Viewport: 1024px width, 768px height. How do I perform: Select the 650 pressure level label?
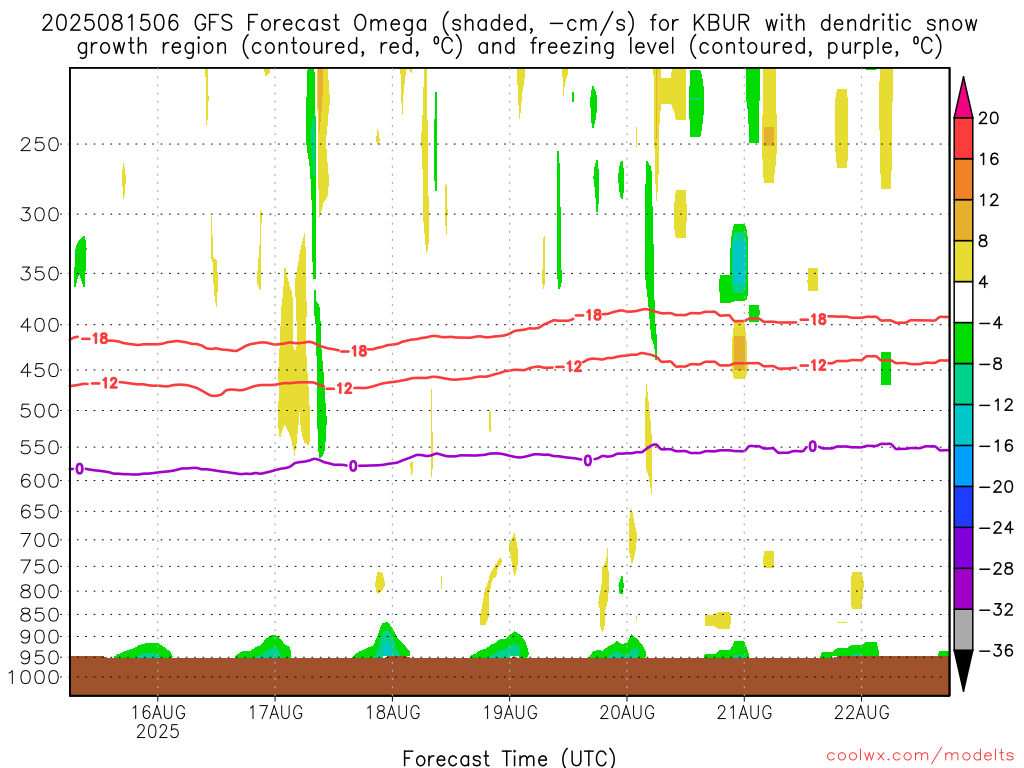pos(40,511)
